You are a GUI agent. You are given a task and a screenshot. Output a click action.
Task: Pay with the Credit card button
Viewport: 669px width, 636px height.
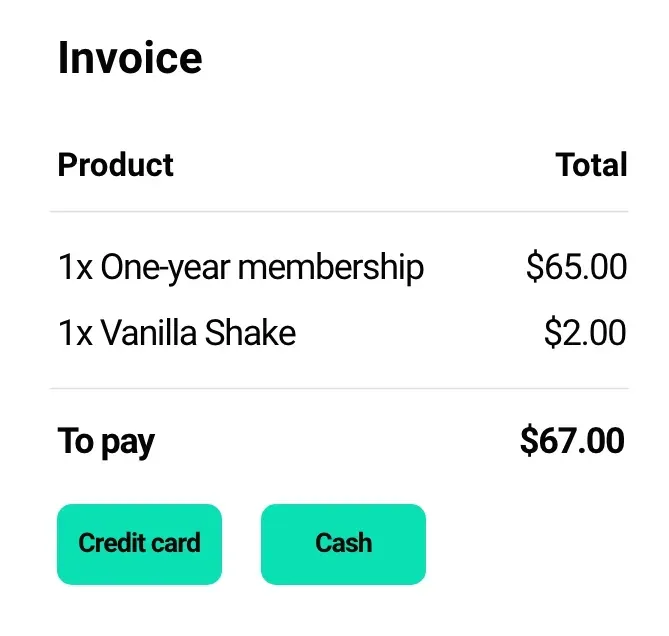click(139, 544)
